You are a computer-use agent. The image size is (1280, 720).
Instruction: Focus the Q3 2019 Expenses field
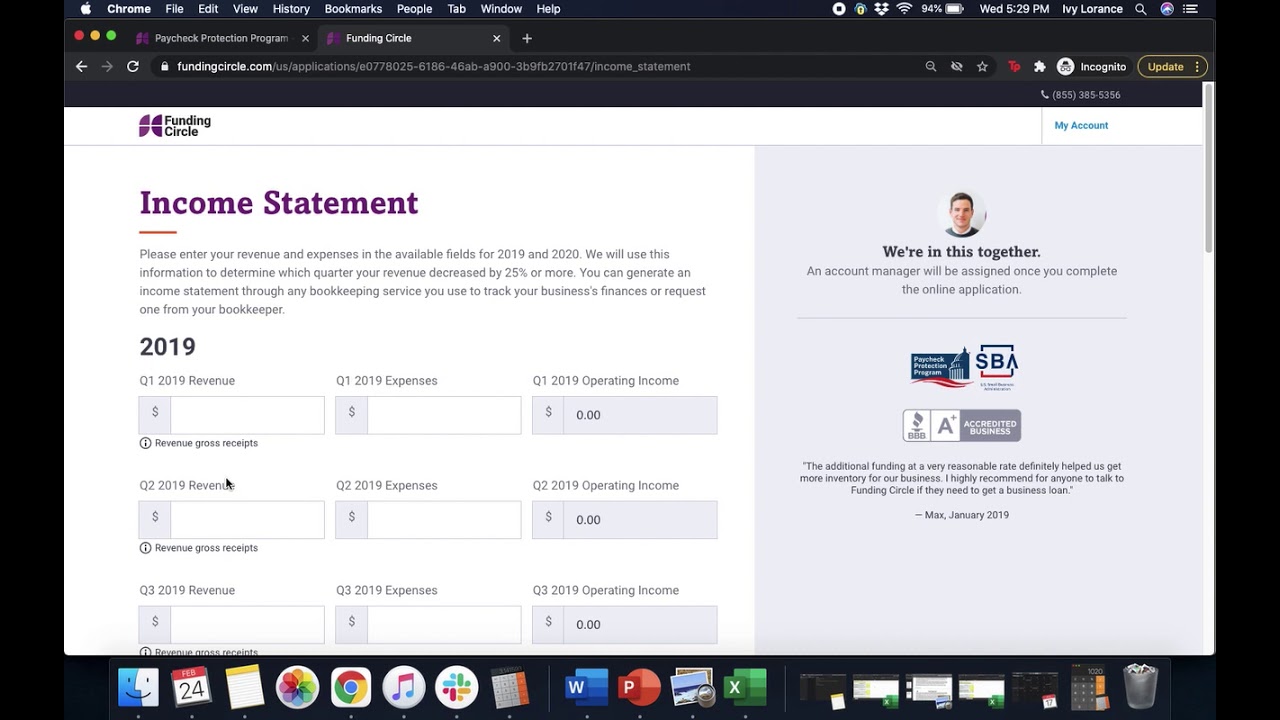[x=444, y=625]
